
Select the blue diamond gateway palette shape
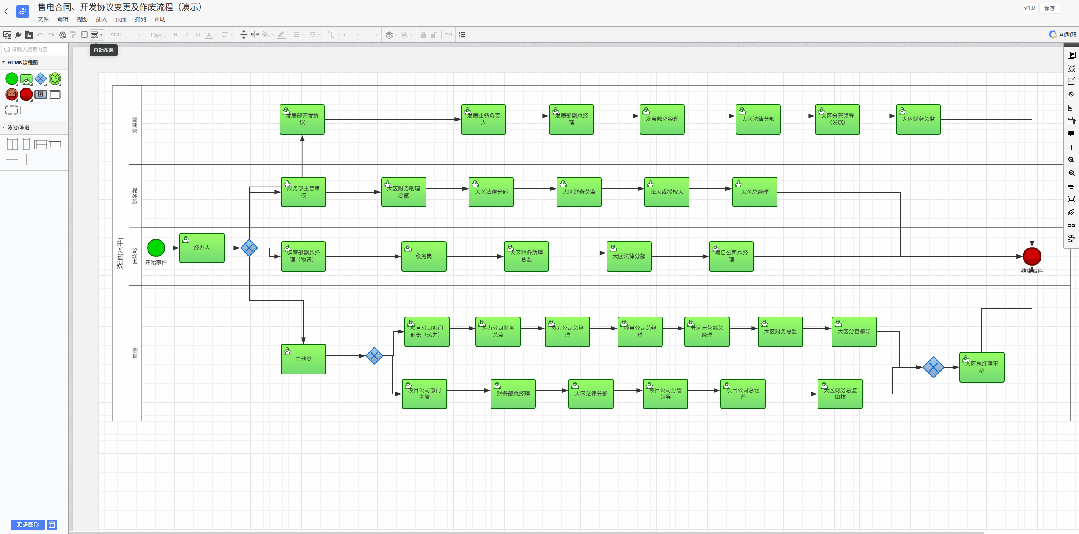(41, 78)
